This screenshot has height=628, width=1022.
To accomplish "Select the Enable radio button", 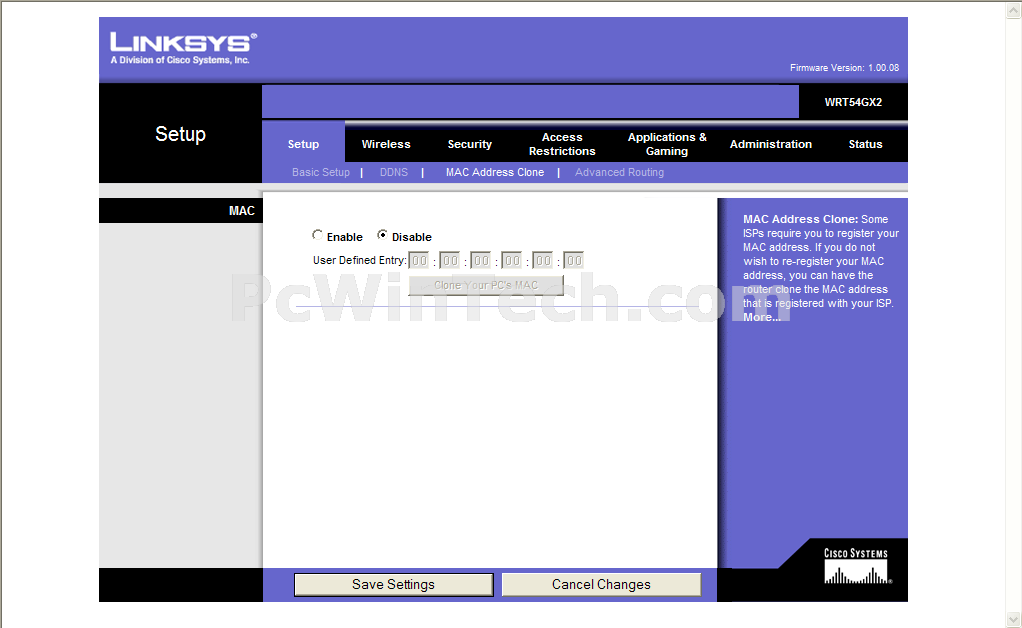I will (317, 235).
